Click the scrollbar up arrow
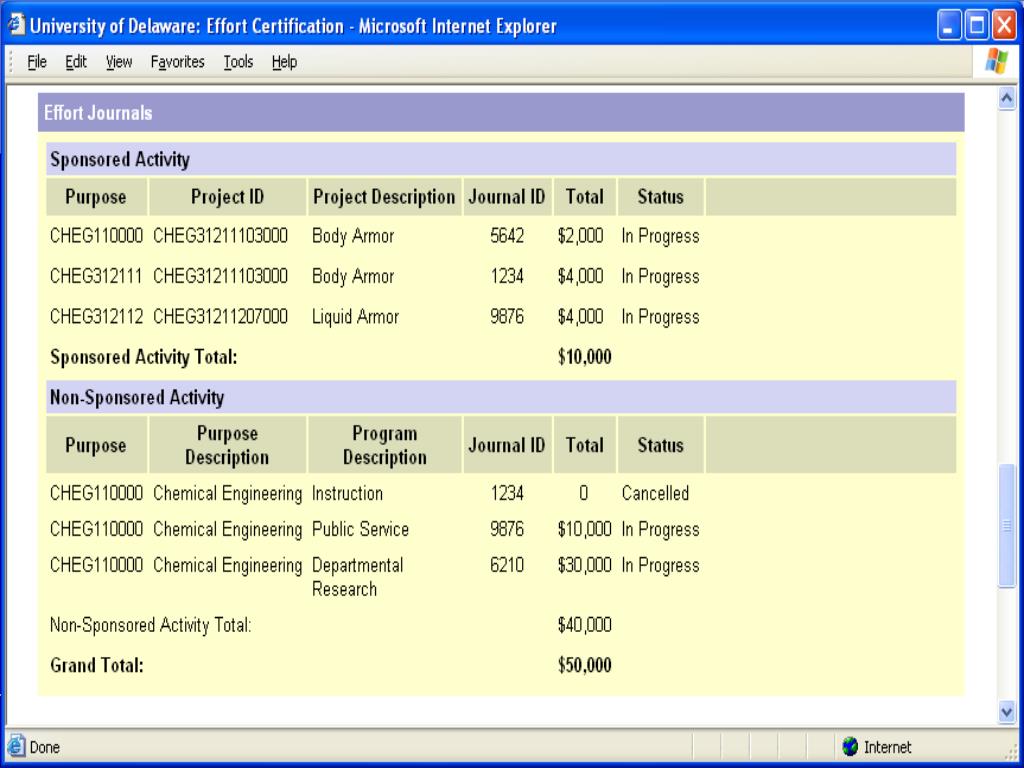1024x768 pixels. pos(1006,99)
